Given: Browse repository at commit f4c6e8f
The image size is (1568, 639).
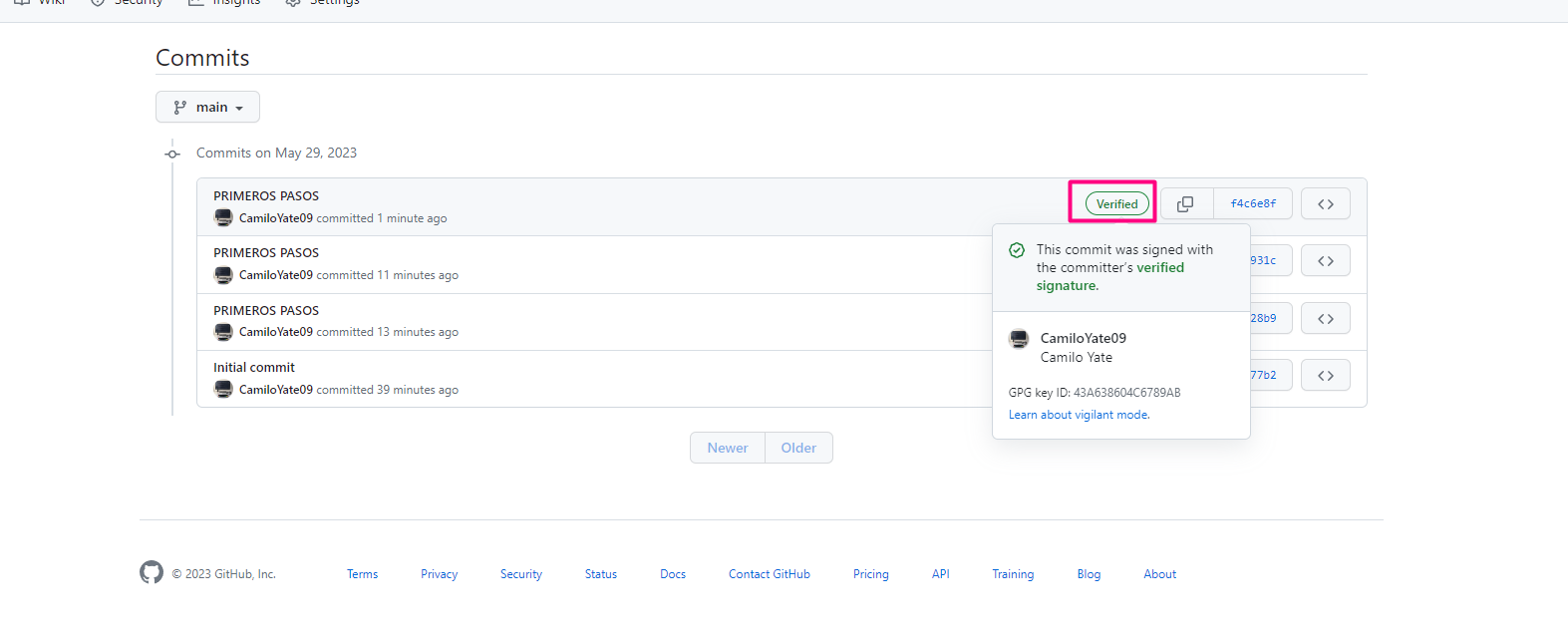Looking at the screenshot, I should coord(1326,203).
